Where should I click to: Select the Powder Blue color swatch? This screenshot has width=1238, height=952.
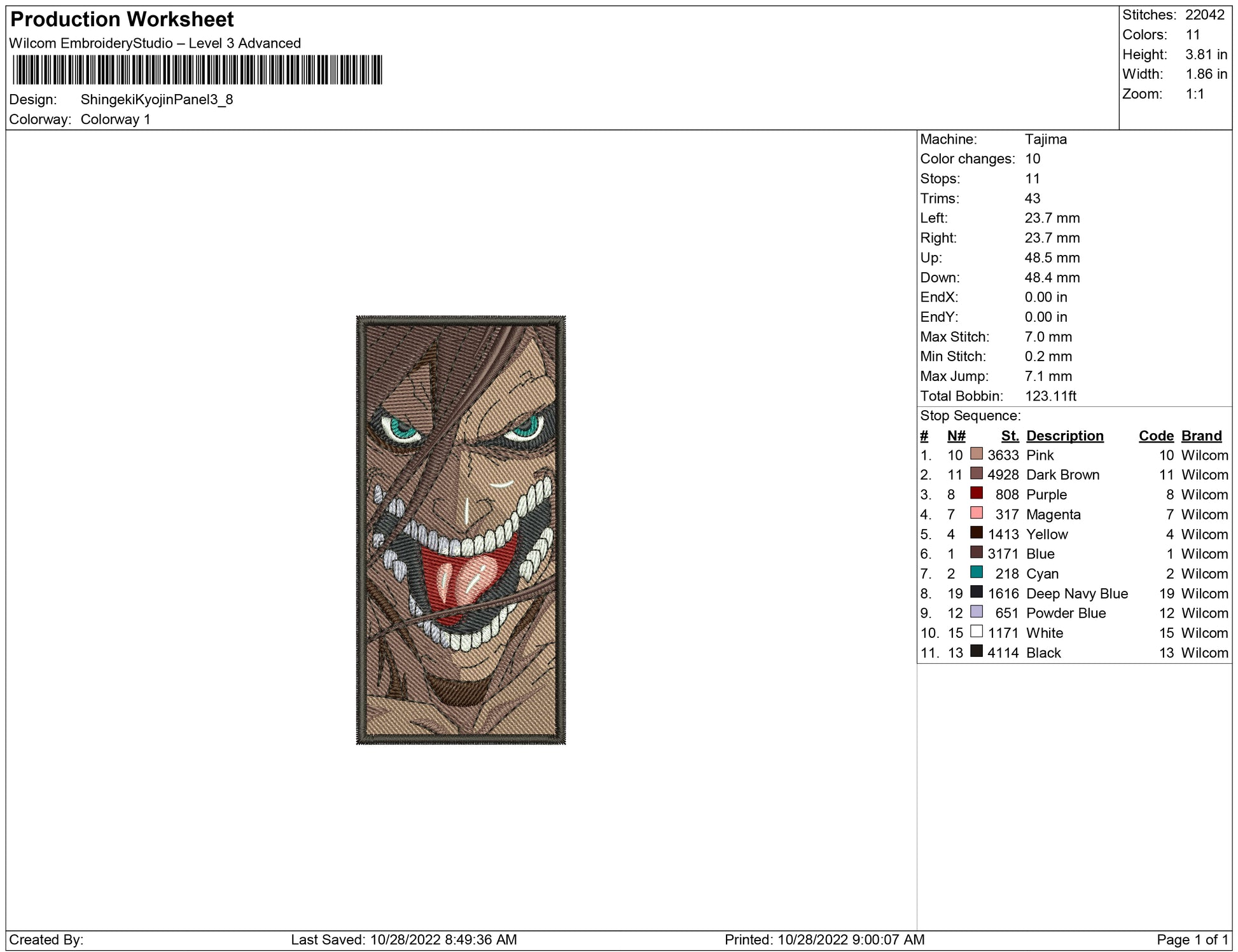coord(976,612)
